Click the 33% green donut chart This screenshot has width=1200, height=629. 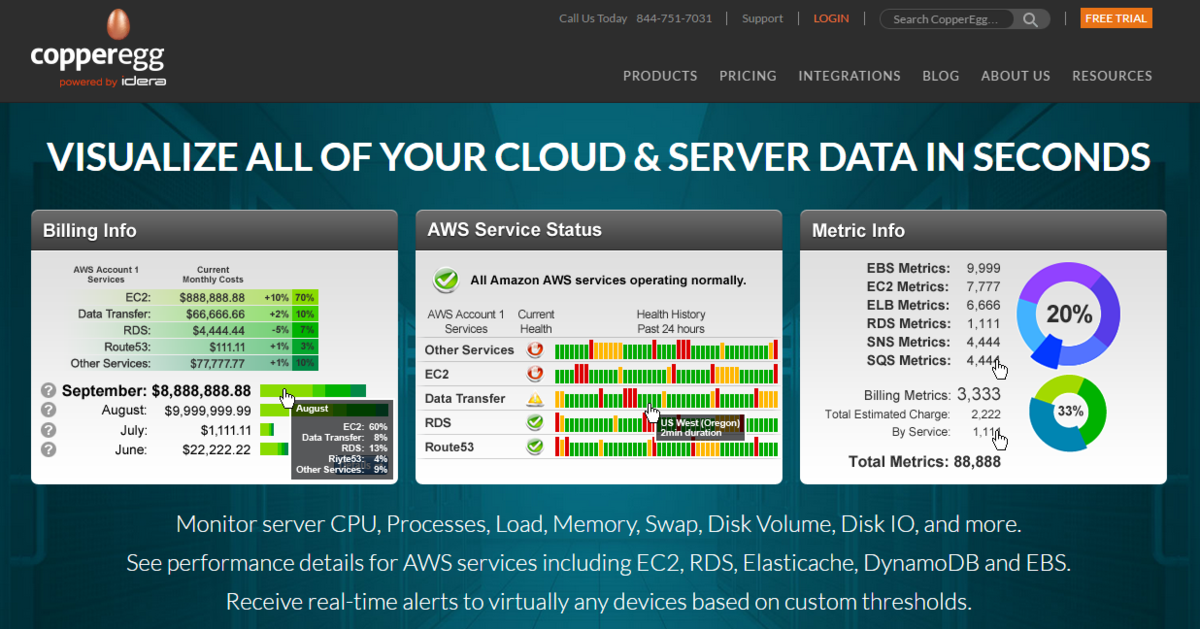(x=1069, y=412)
